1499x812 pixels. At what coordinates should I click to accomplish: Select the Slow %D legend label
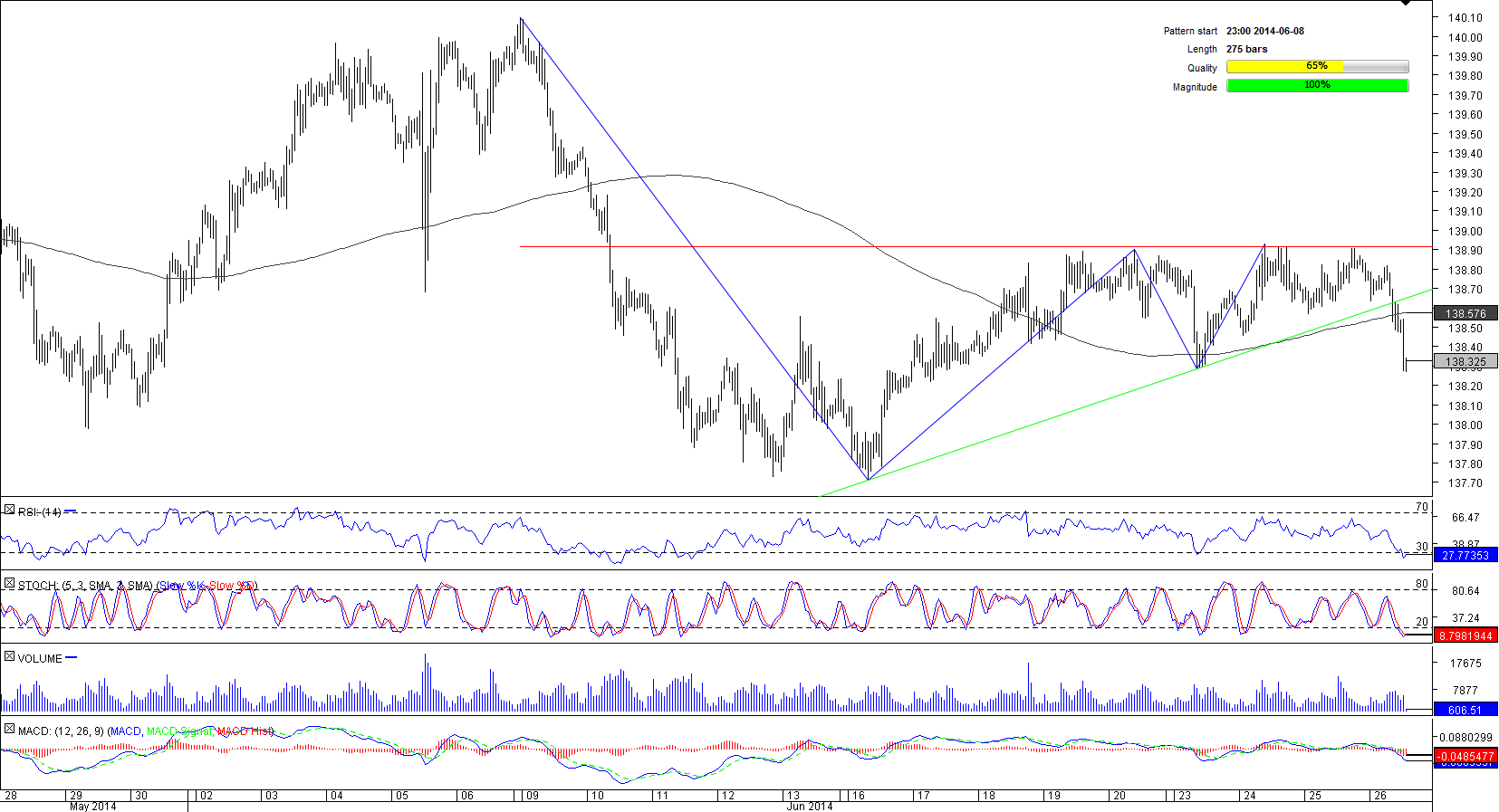232,586
